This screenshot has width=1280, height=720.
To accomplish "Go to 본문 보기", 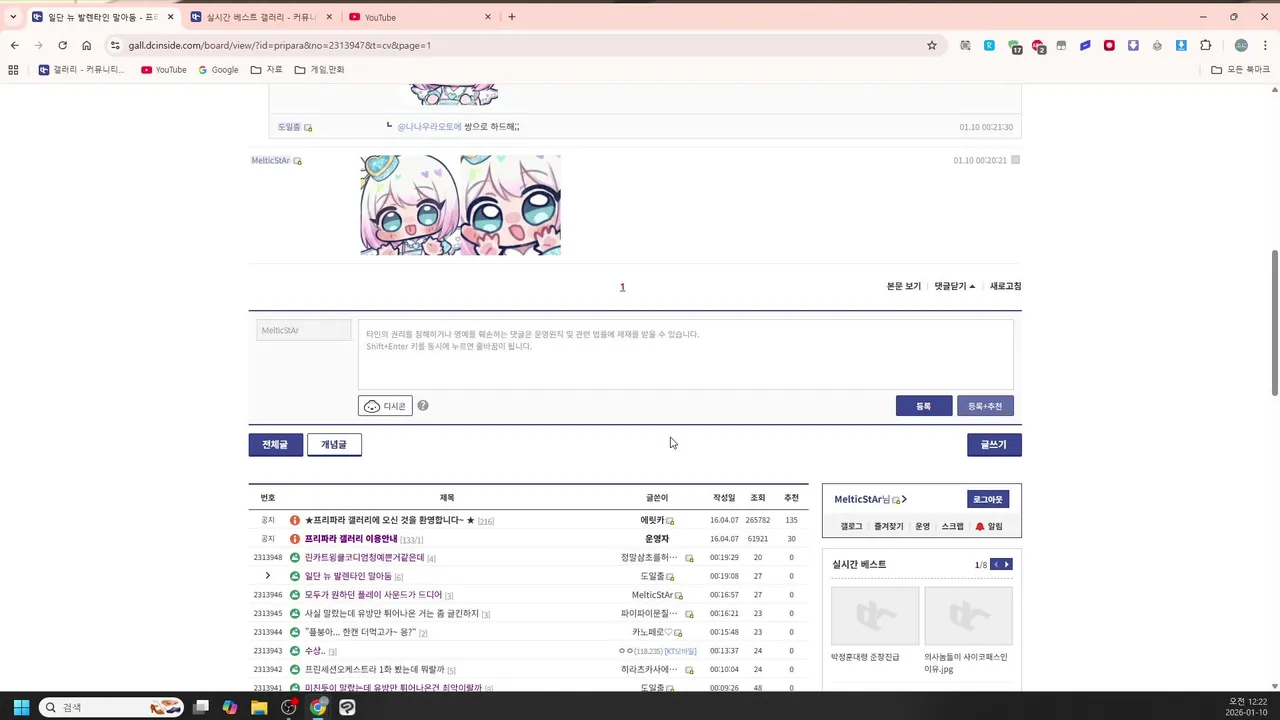I will (x=904, y=286).
